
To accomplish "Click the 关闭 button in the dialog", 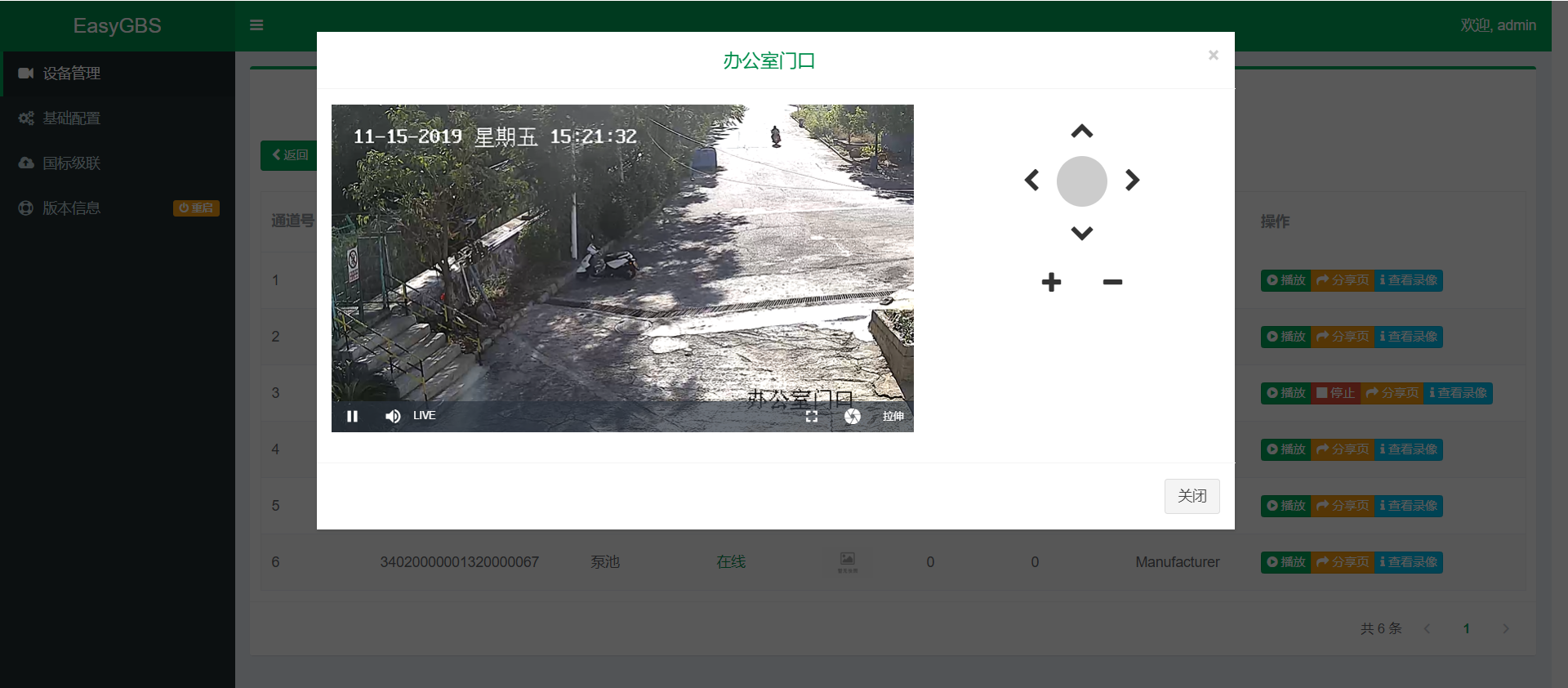I will coord(1192,496).
